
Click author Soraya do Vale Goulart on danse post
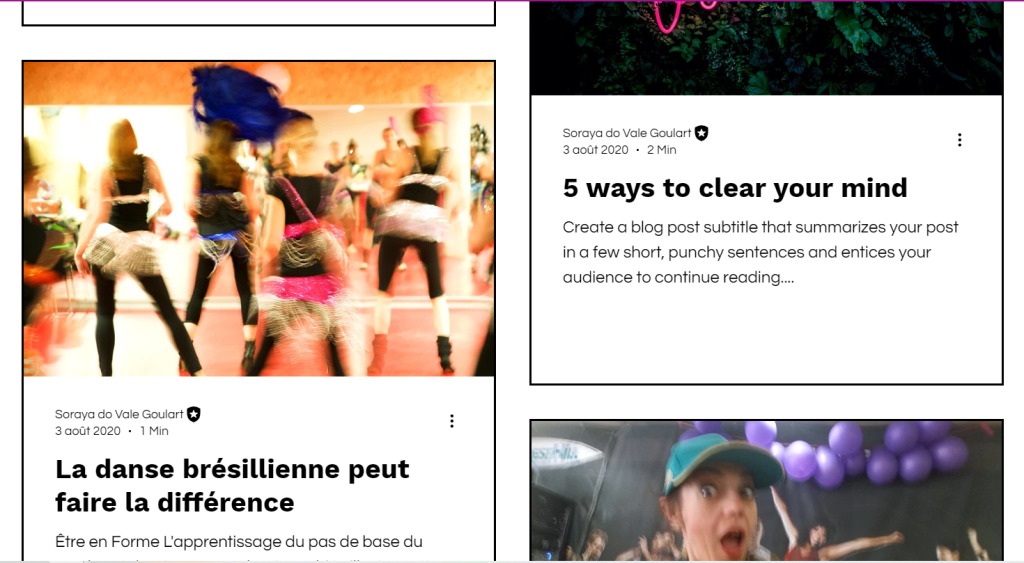[x=119, y=414]
